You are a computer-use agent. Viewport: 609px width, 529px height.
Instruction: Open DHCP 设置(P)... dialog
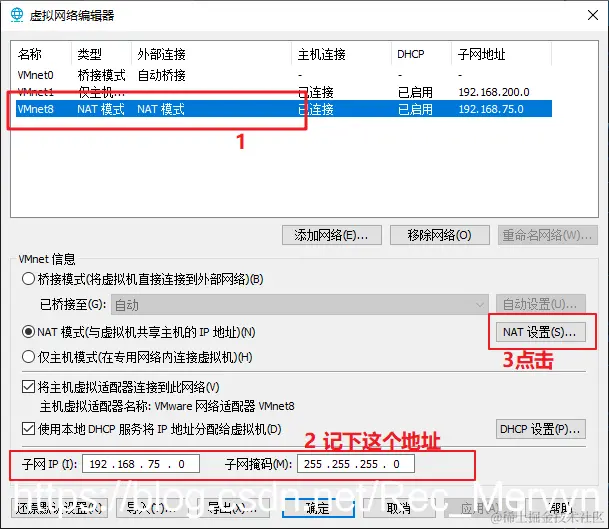click(x=541, y=429)
